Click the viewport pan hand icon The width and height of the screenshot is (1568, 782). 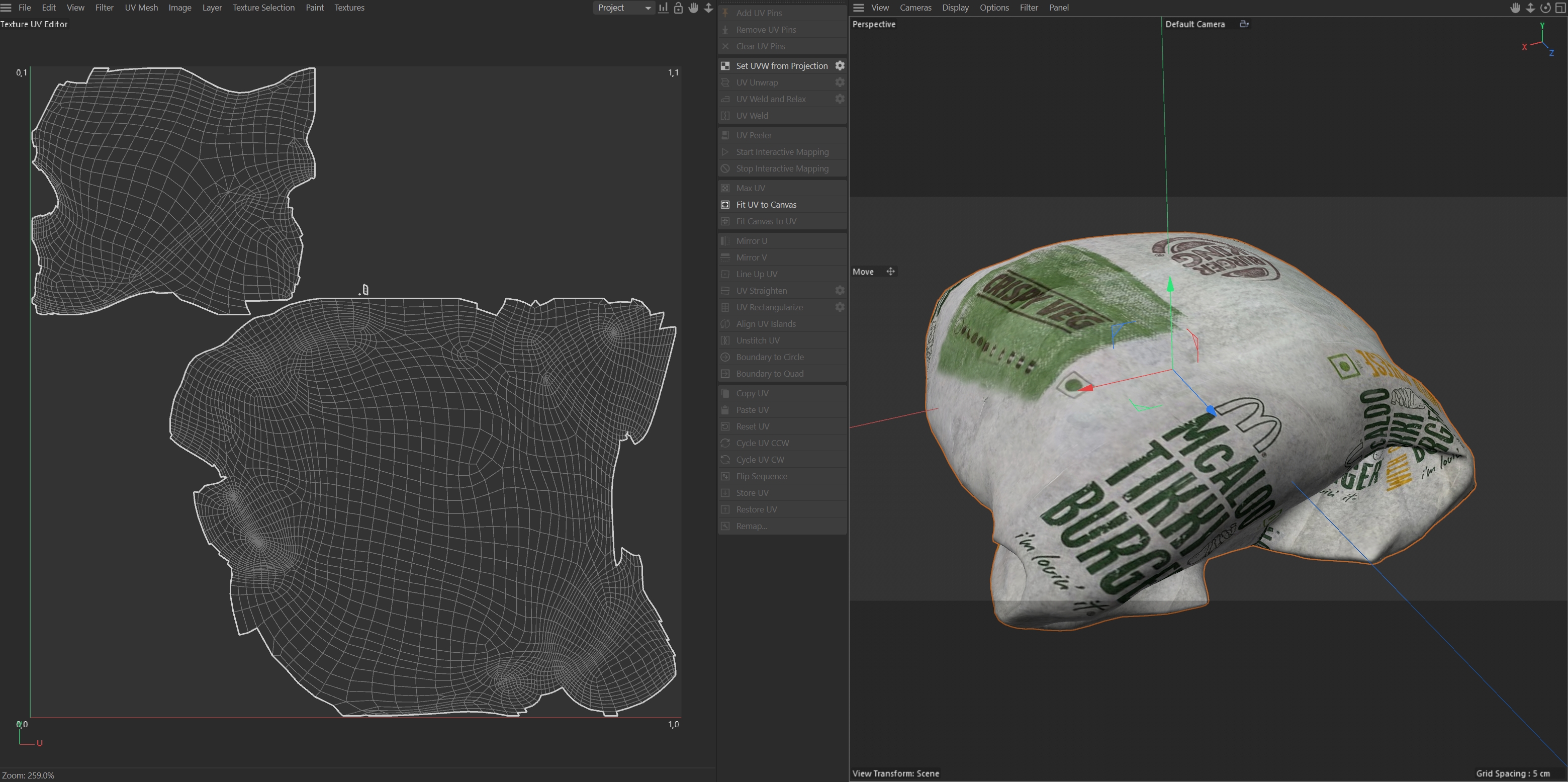click(1515, 8)
